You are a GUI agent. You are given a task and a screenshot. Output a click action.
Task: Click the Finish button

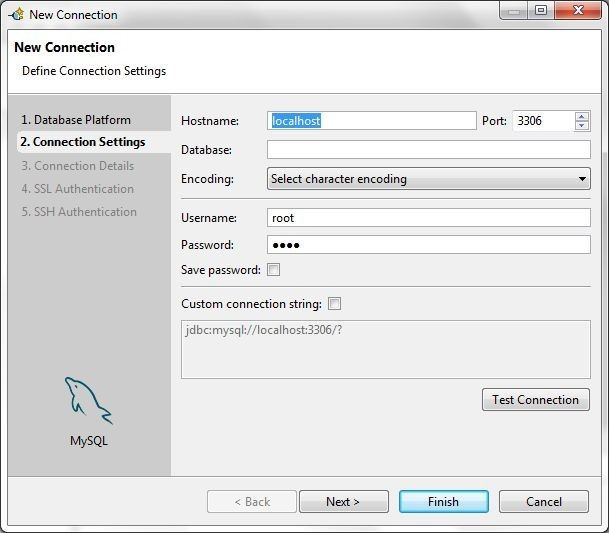pyautogui.click(x=444, y=502)
